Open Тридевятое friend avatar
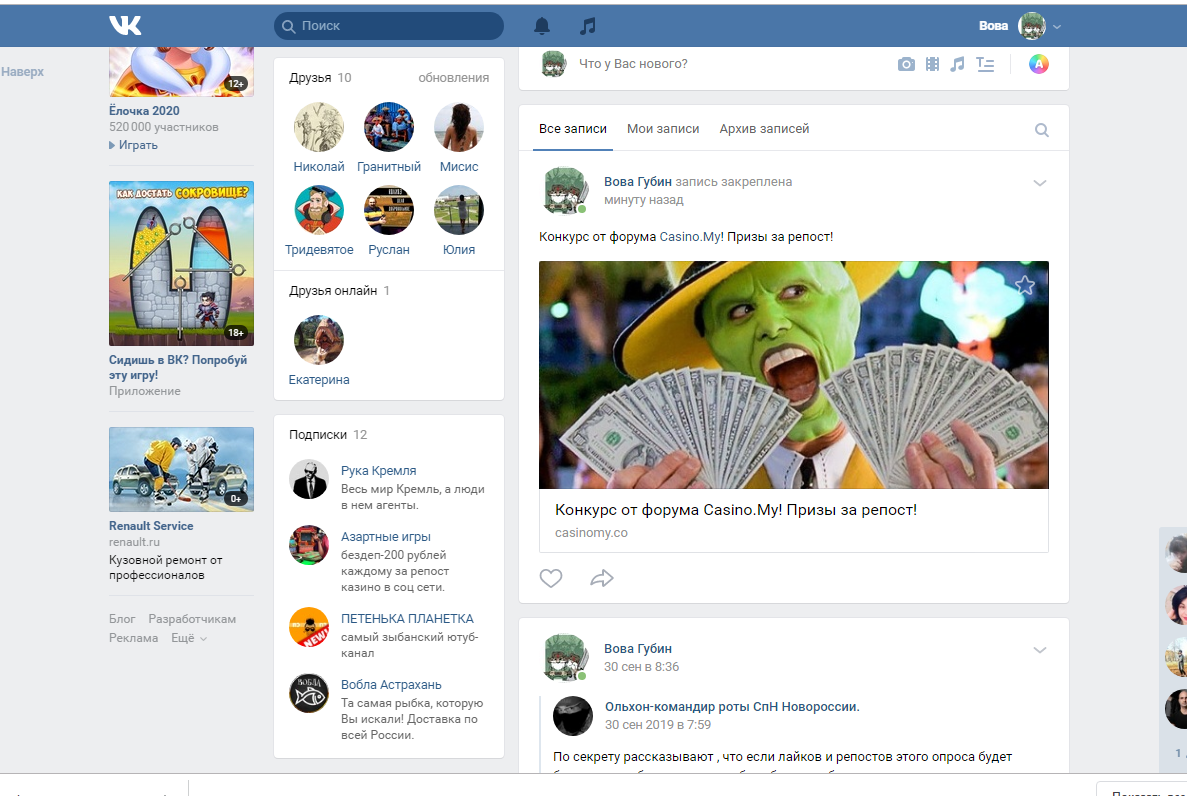 (x=319, y=210)
